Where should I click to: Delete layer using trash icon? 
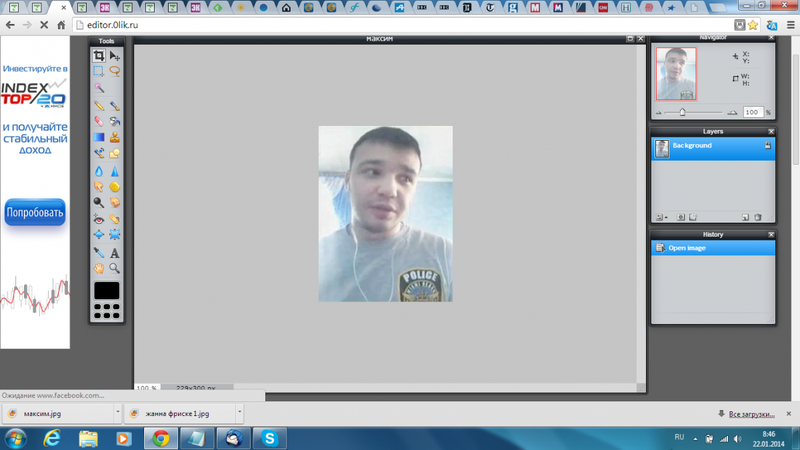pyautogui.click(x=758, y=216)
